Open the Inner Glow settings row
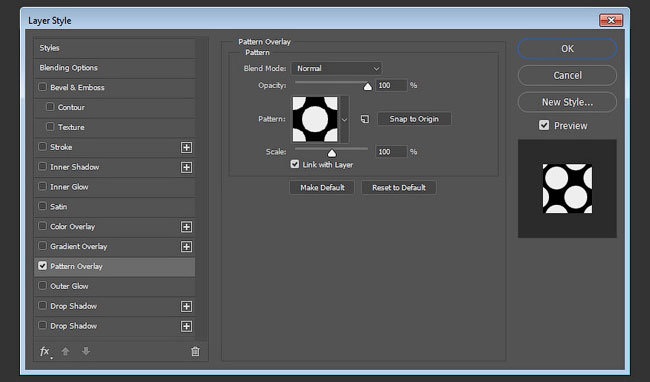Viewport: 650px width, 382px height. (x=114, y=187)
